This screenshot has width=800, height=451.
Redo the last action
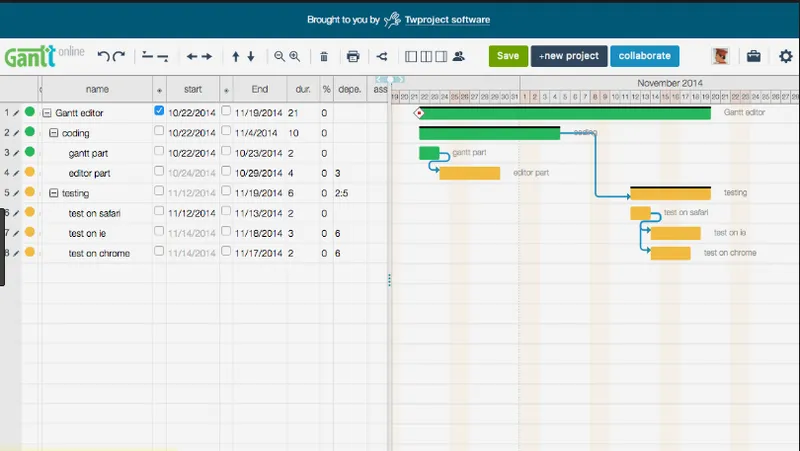point(119,56)
